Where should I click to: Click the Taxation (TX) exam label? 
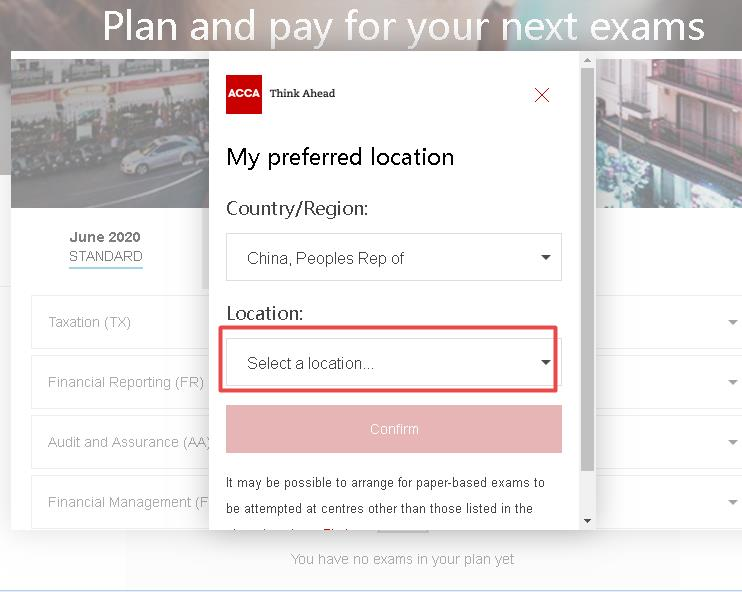(89, 322)
